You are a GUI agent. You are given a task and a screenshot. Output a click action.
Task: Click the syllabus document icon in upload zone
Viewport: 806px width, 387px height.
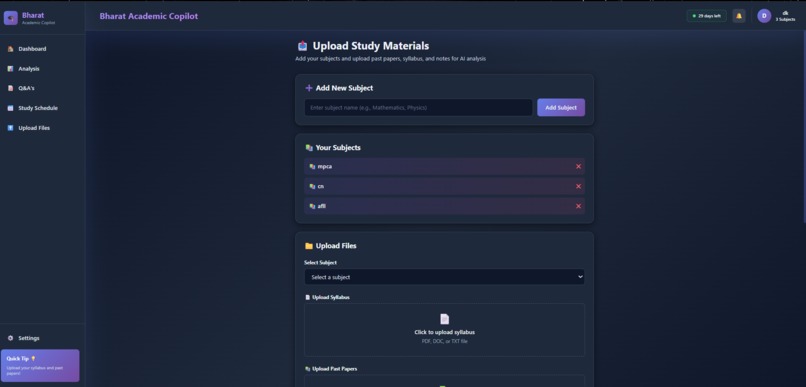tap(445, 319)
